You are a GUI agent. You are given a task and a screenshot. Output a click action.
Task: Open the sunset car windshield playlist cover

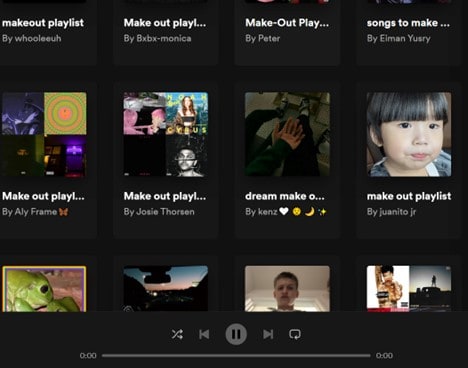click(x=166, y=289)
